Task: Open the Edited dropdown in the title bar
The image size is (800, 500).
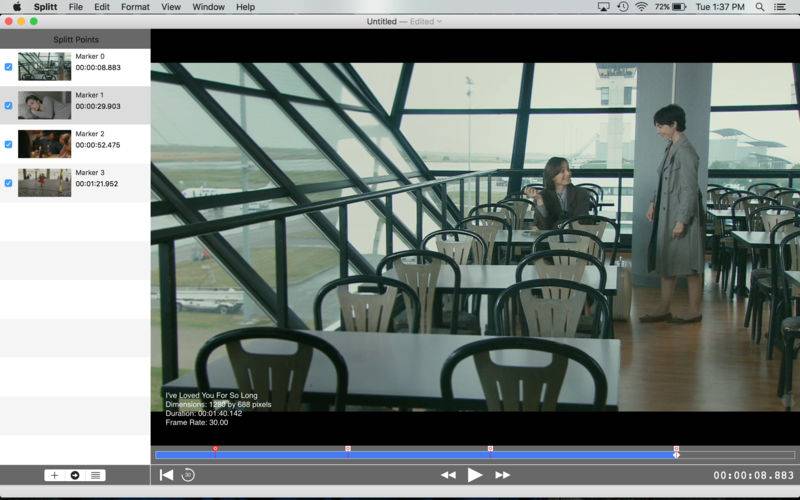Action: click(426, 21)
